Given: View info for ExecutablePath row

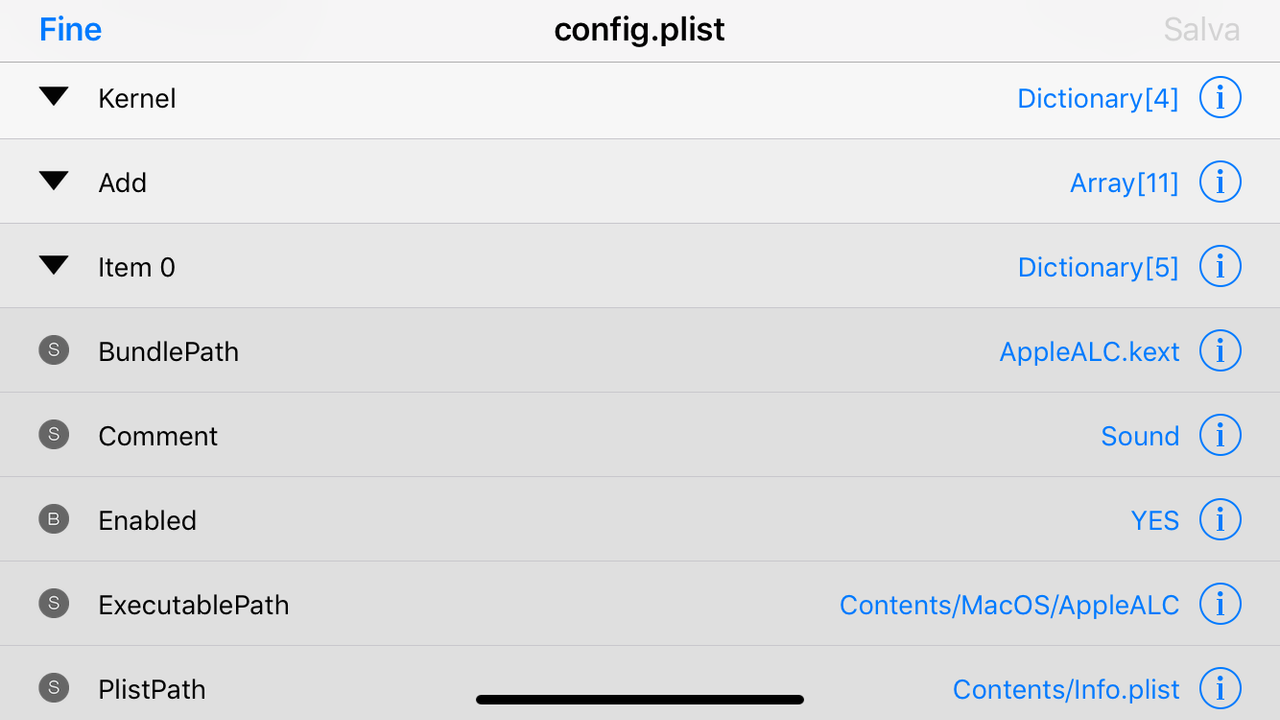Looking at the screenshot, I should click(1220, 604).
